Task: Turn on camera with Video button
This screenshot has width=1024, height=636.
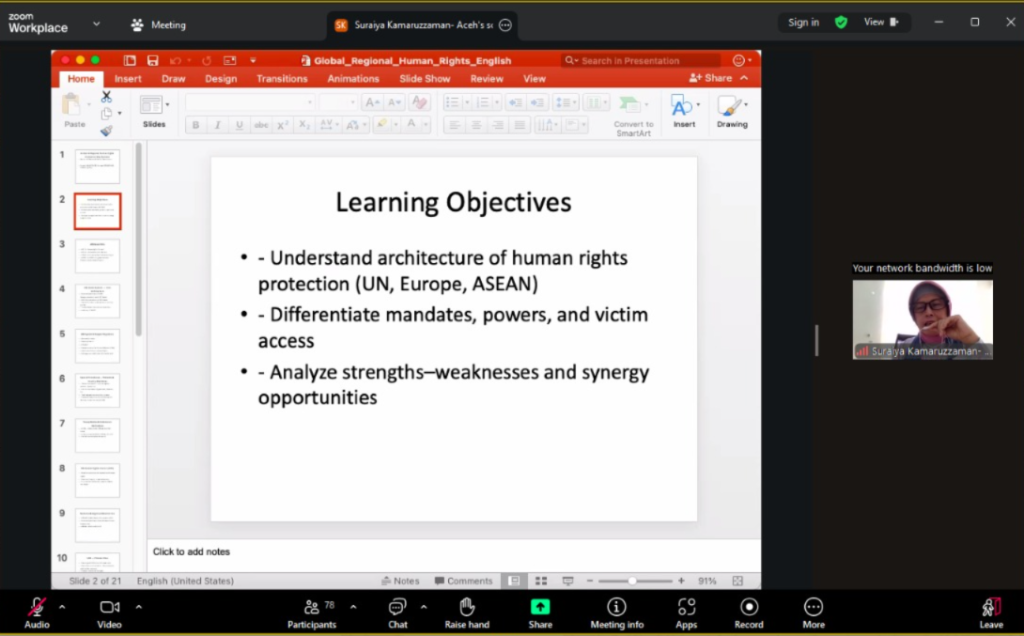Action: (109, 613)
